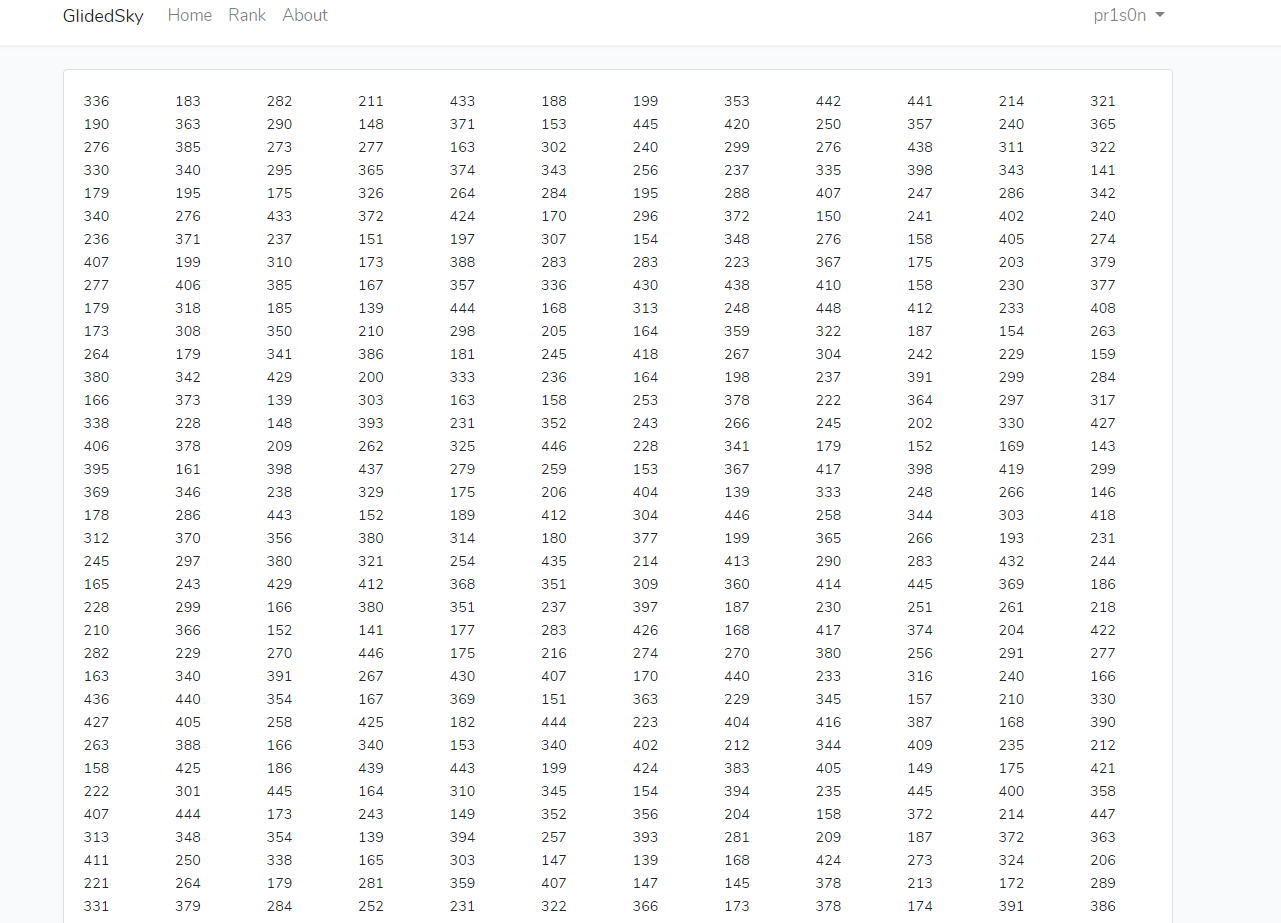
Task: Click the number 143
Action: click(x=1103, y=446)
